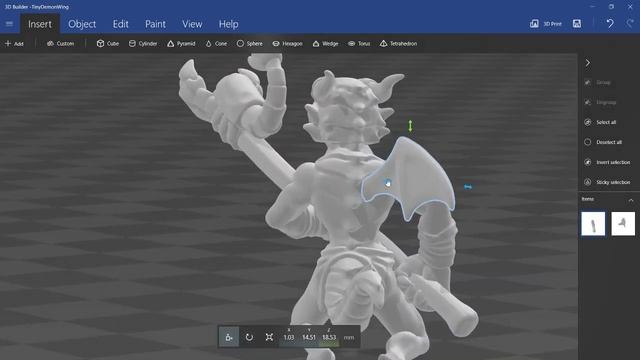Click the Add button
This screenshot has width=640, height=360.
(14, 43)
